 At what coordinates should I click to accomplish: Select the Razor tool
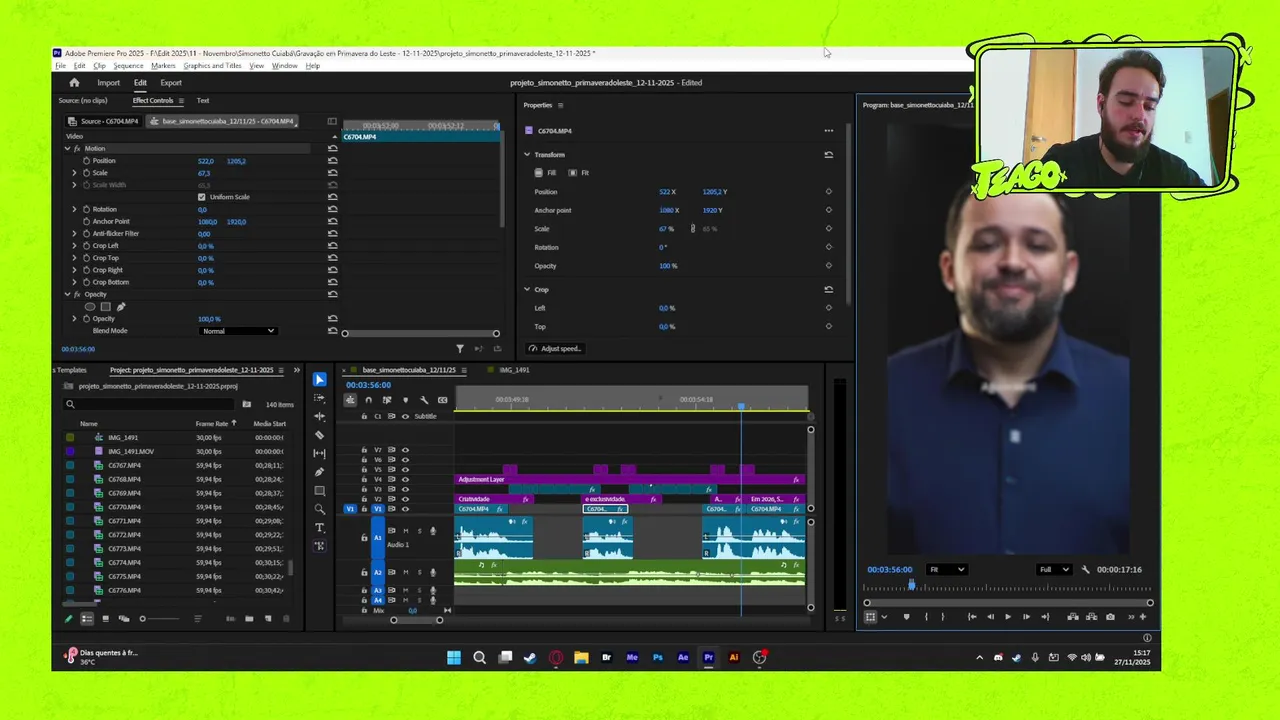(319, 435)
